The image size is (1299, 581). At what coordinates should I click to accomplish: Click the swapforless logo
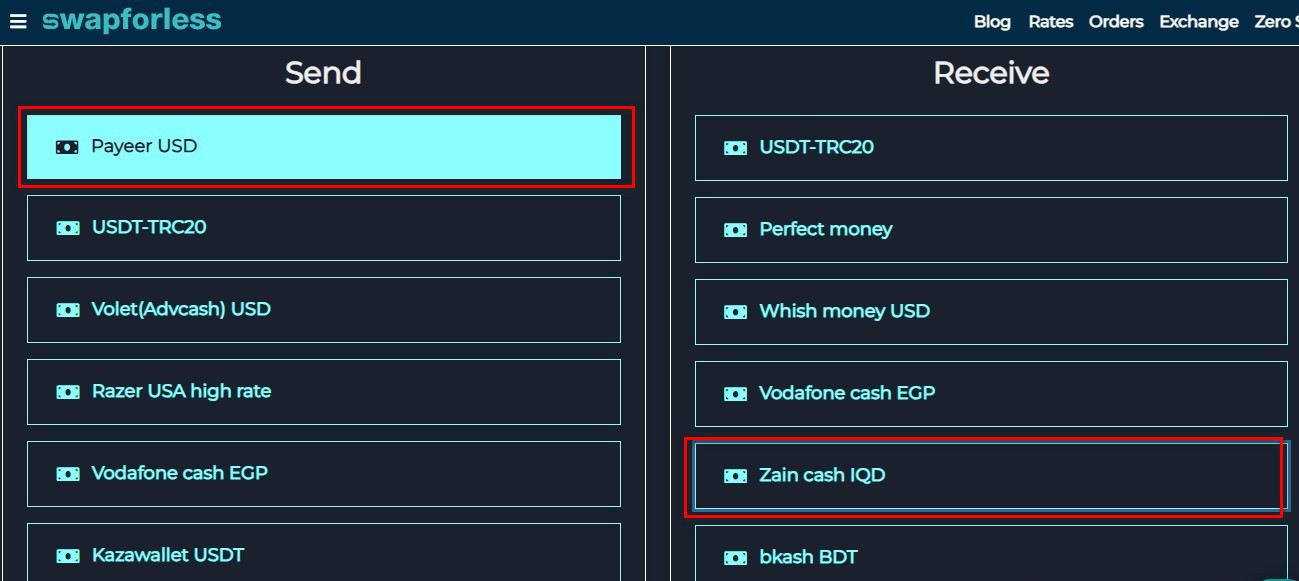(x=130, y=19)
